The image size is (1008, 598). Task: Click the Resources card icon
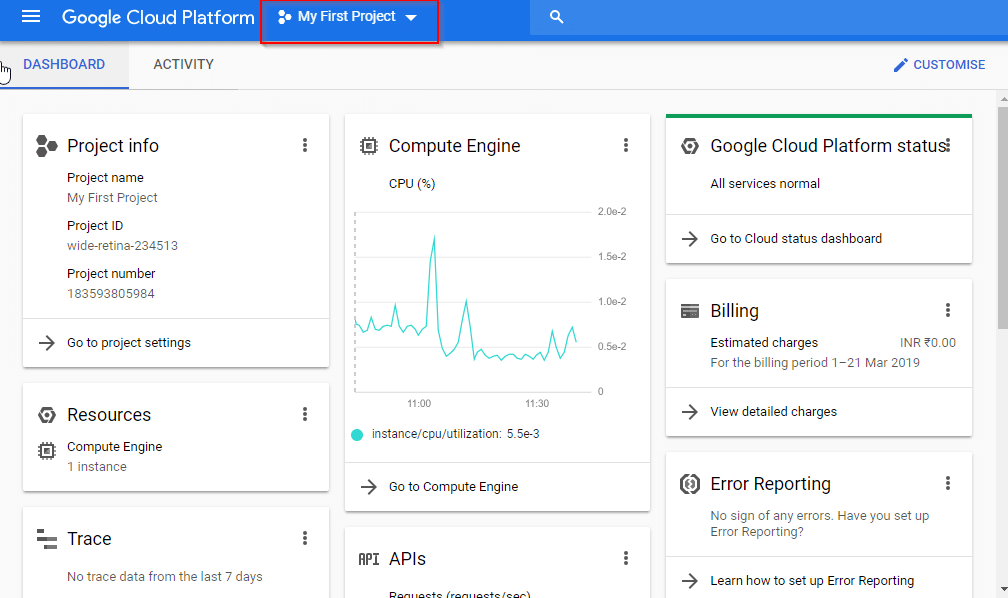[46, 415]
